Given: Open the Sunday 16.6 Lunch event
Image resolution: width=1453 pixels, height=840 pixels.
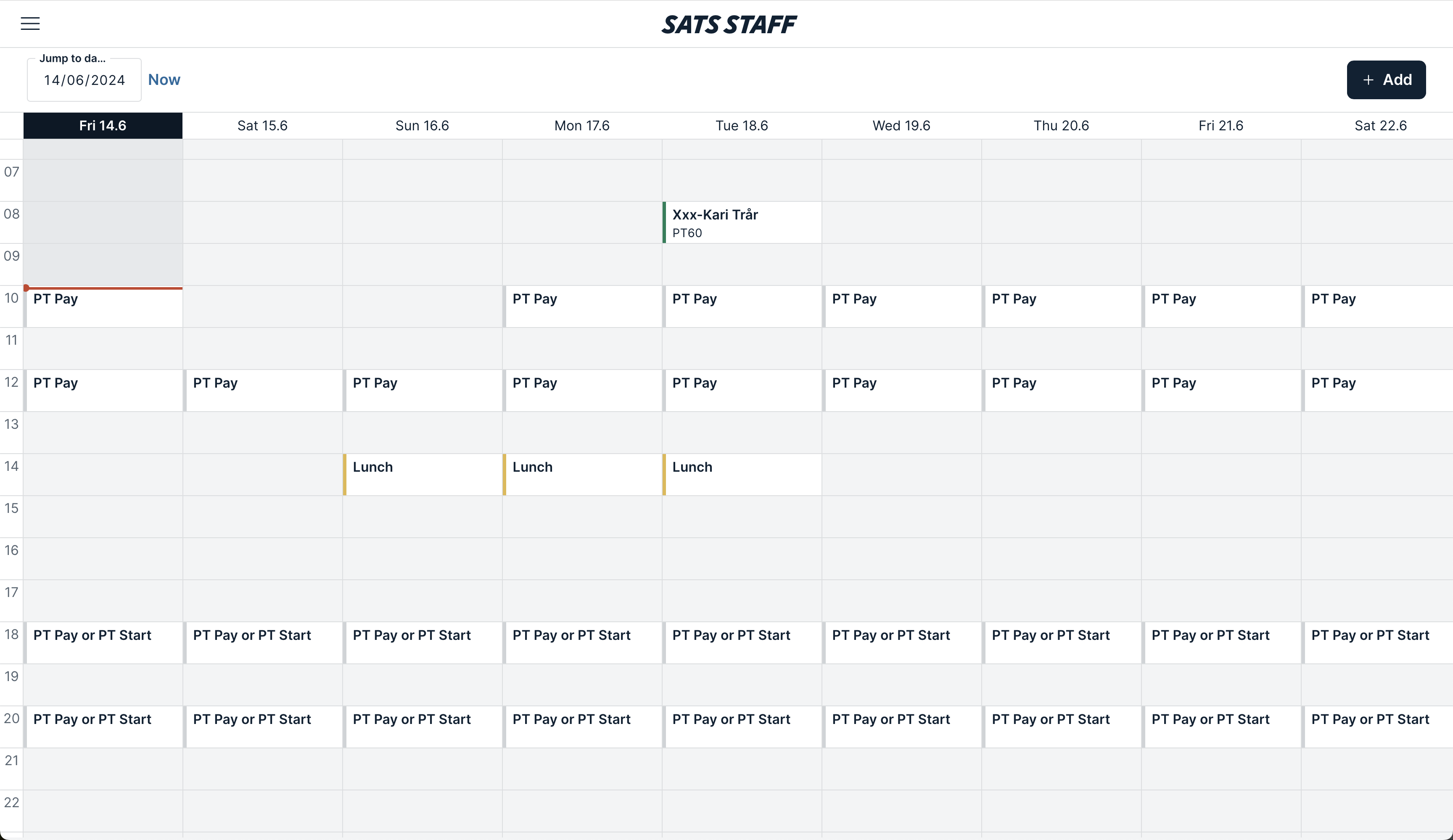Looking at the screenshot, I should point(423,475).
